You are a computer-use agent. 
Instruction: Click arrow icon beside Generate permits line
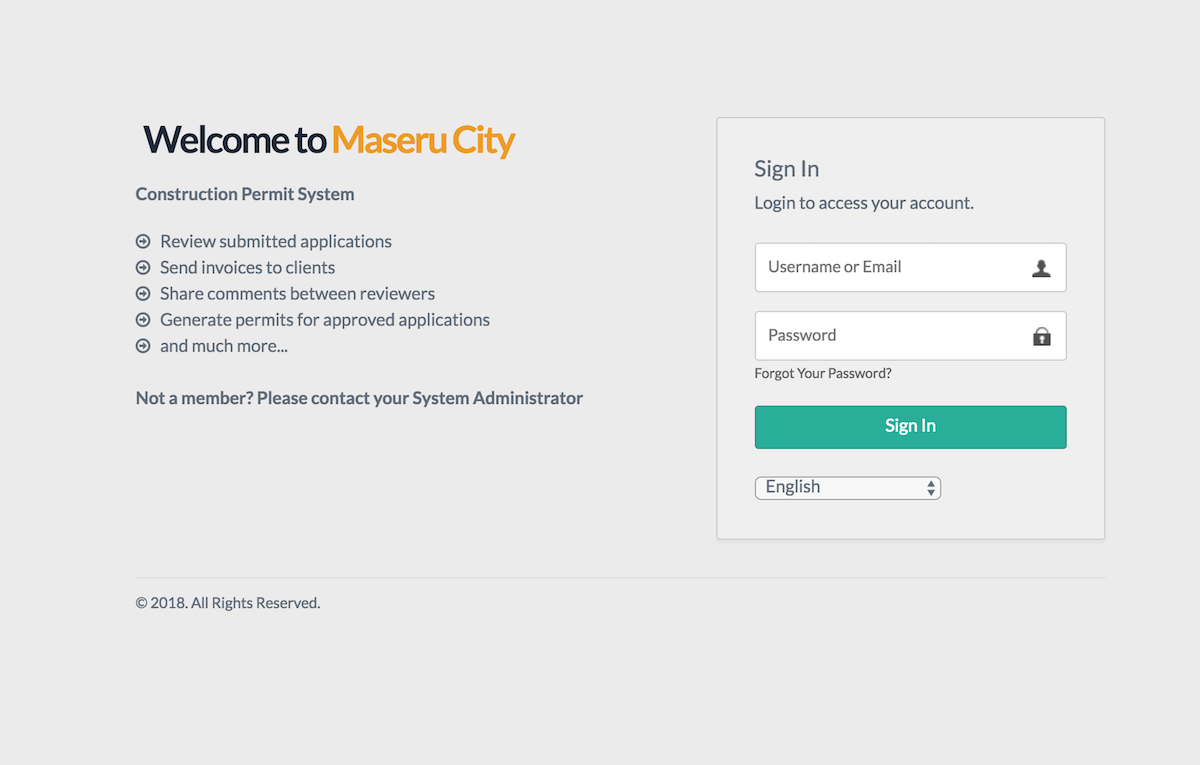143,320
